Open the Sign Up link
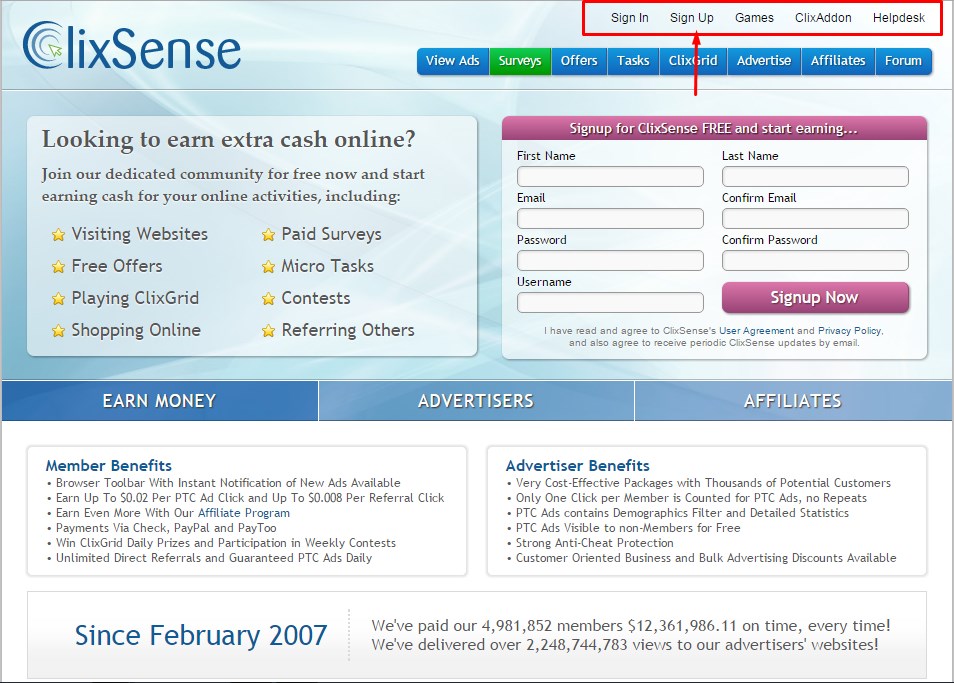The image size is (954, 683). [x=692, y=18]
